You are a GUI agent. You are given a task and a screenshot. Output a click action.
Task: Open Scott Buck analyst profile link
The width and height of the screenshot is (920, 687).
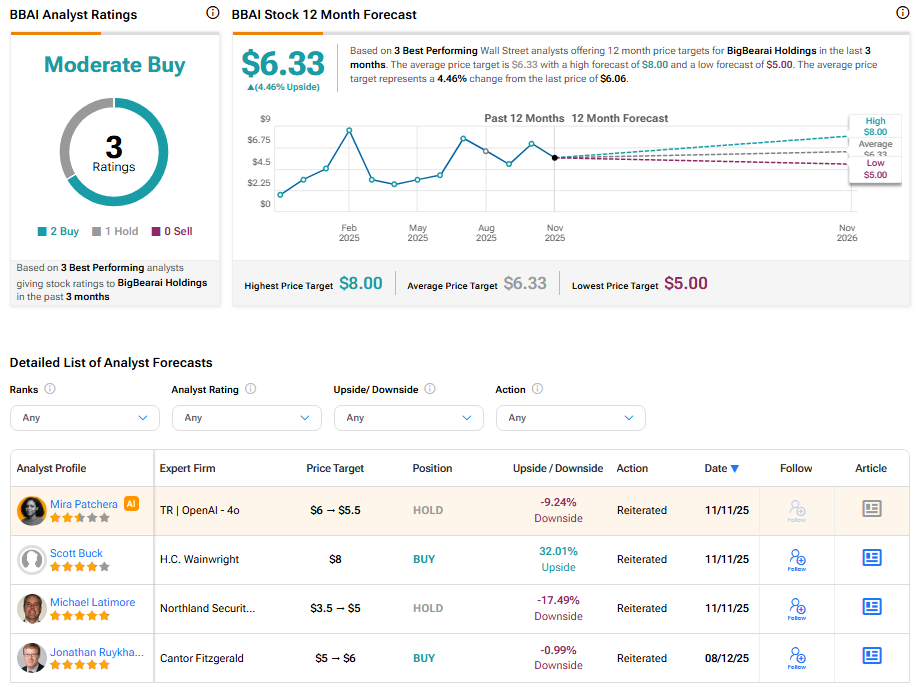(77, 553)
